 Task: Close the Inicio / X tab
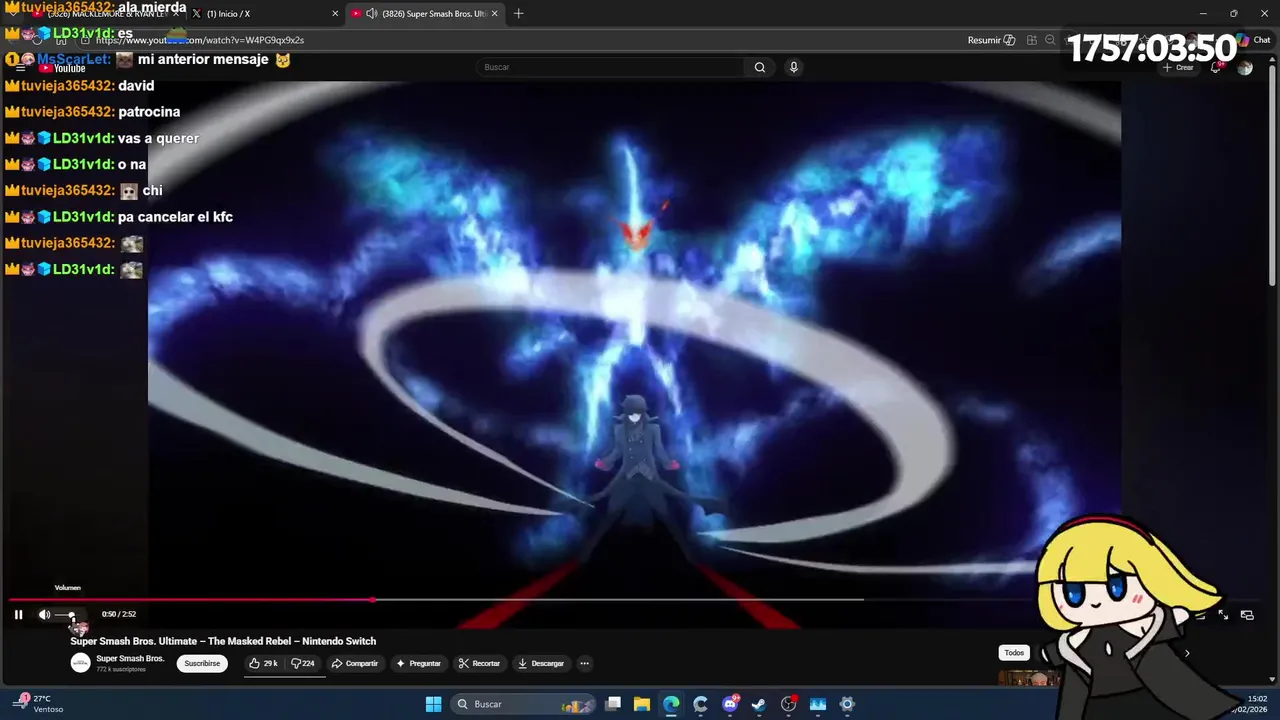pyautogui.click(x=335, y=14)
